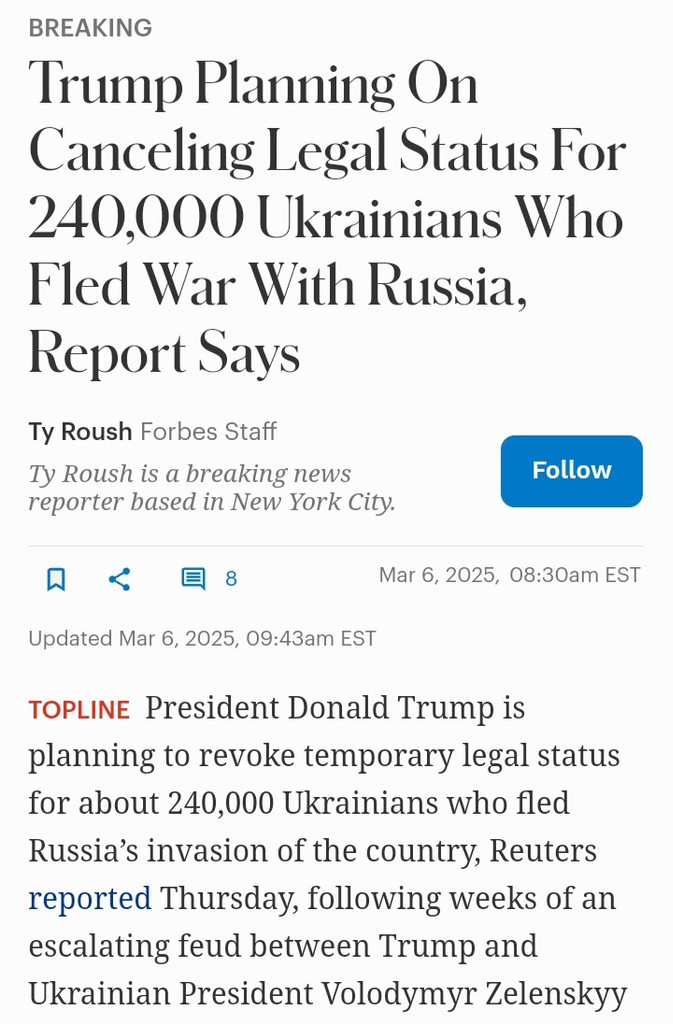Open the "reported" Reuters hyperlink
Image resolution: width=673 pixels, height=1024 pixels.
tap(89, 897)
